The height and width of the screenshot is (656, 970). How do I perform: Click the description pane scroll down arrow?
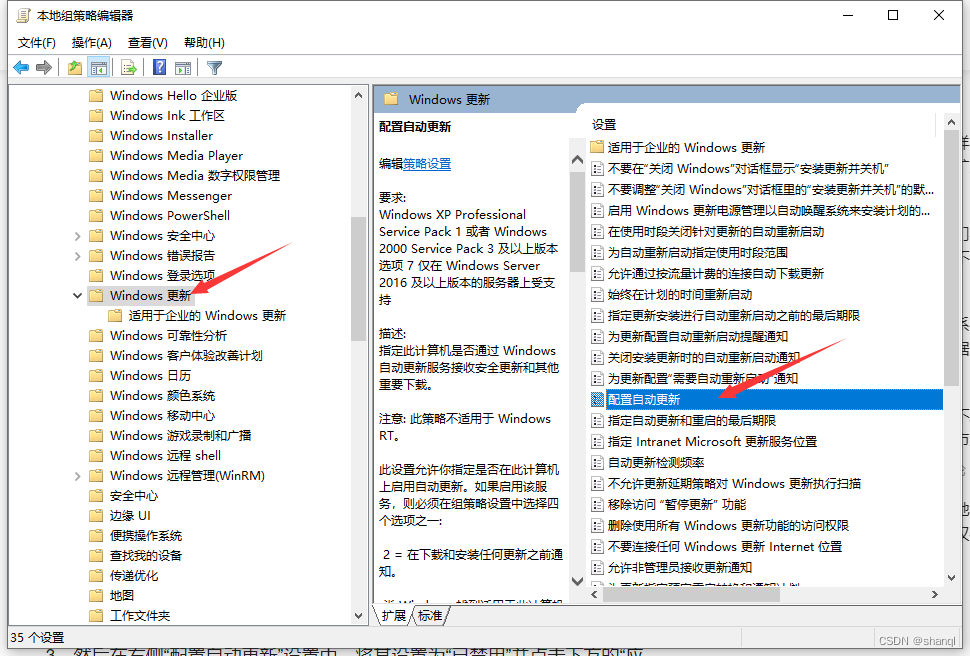pyautogui.click(x=577, y=581)
